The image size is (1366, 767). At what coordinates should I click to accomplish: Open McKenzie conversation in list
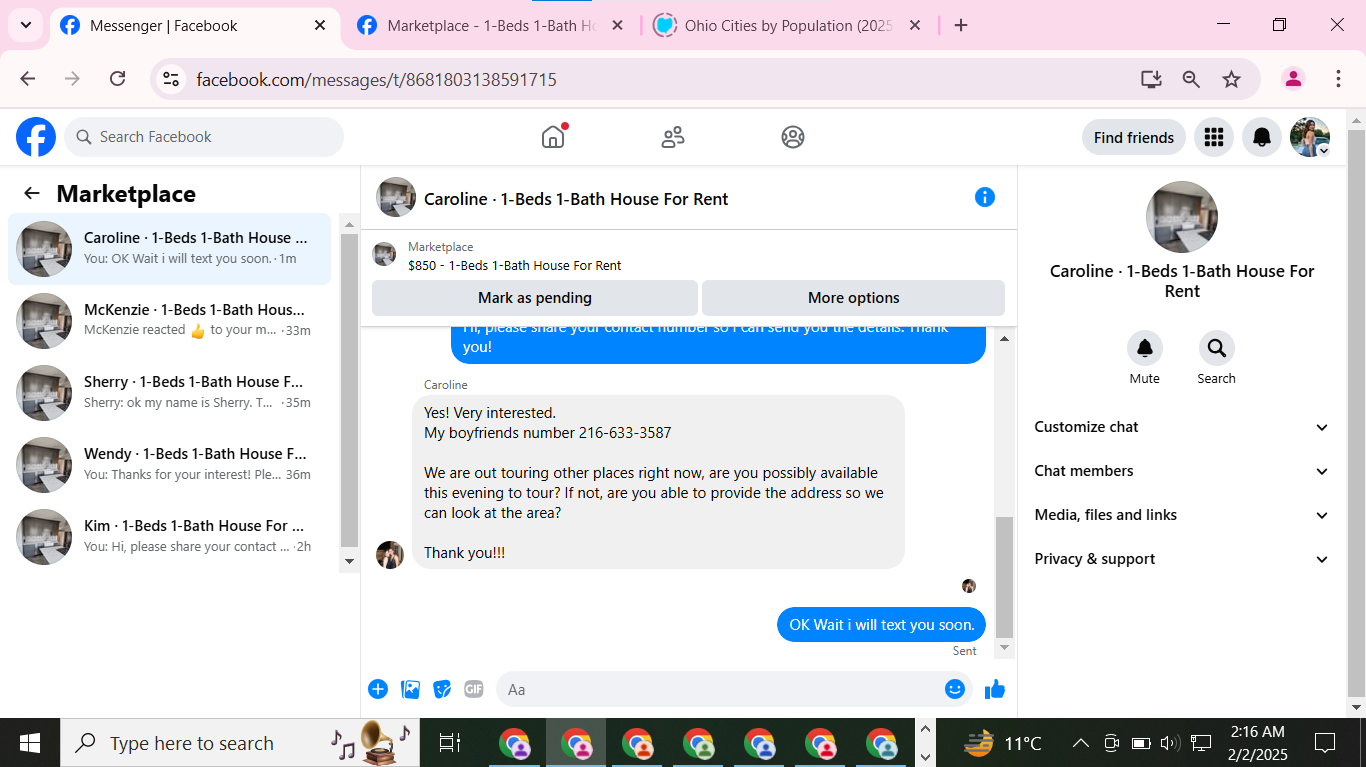[170, 321]
